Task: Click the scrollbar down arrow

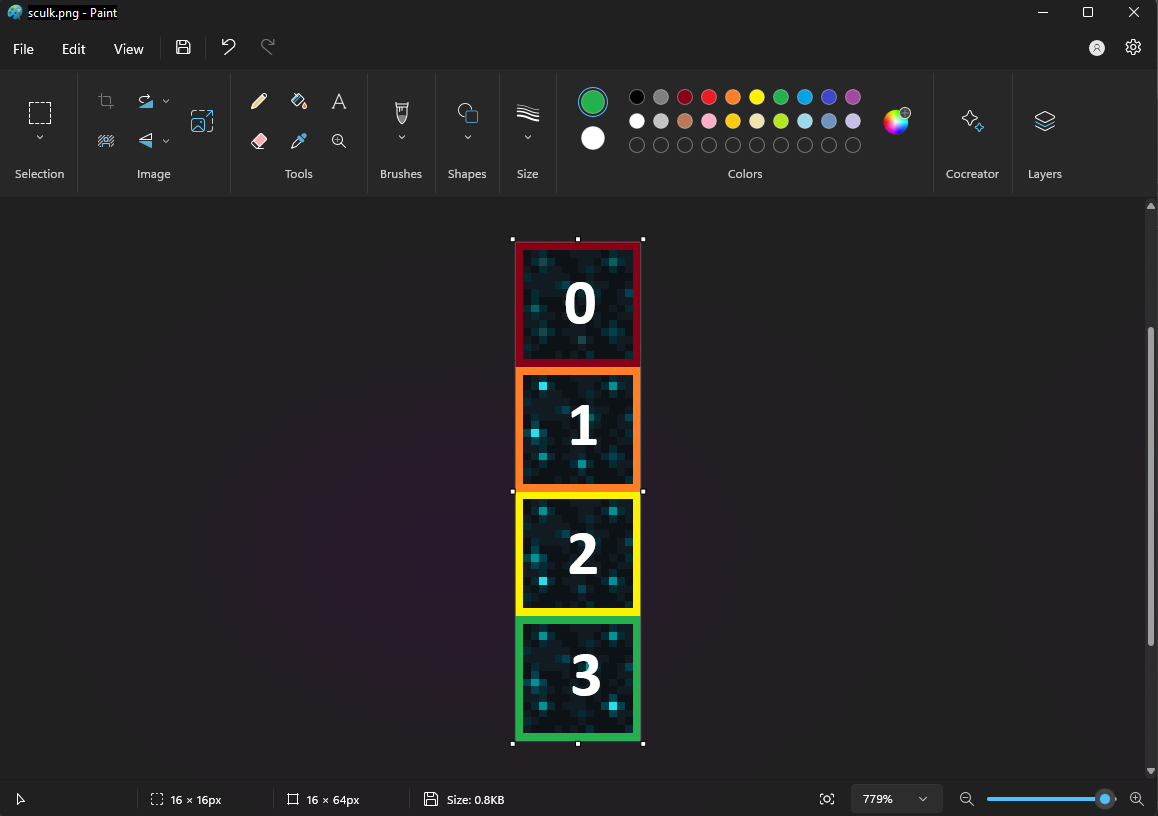Action: (1151, 770)
